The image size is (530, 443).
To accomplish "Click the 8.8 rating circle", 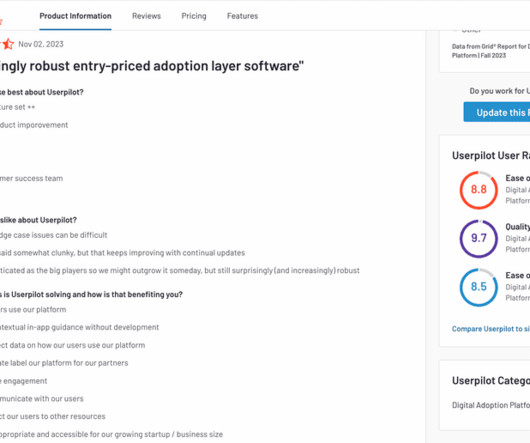I will tap(478, 190).
